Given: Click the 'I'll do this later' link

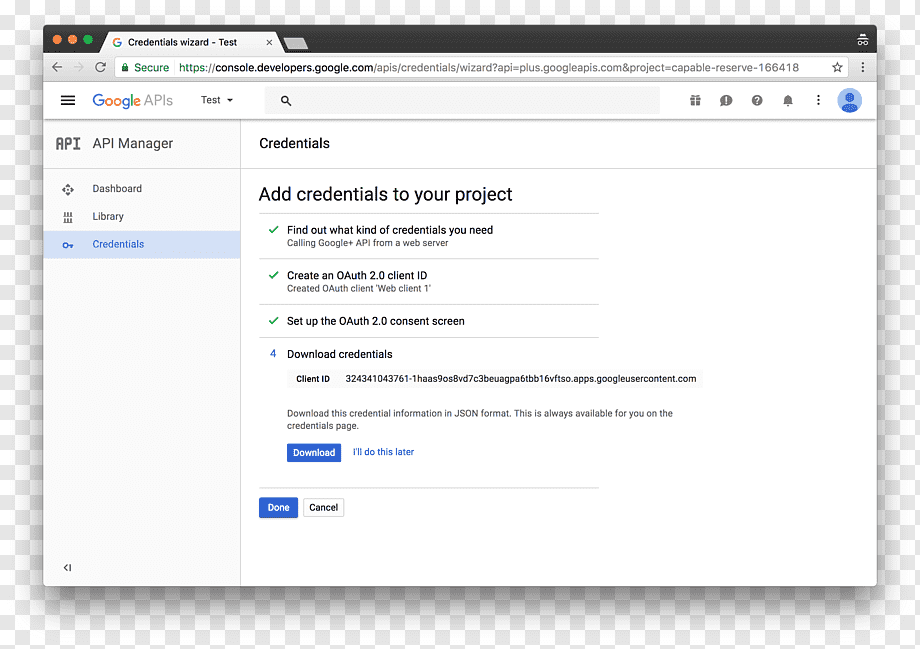Looking at the screenshot, I should click(x=383, y=452).
